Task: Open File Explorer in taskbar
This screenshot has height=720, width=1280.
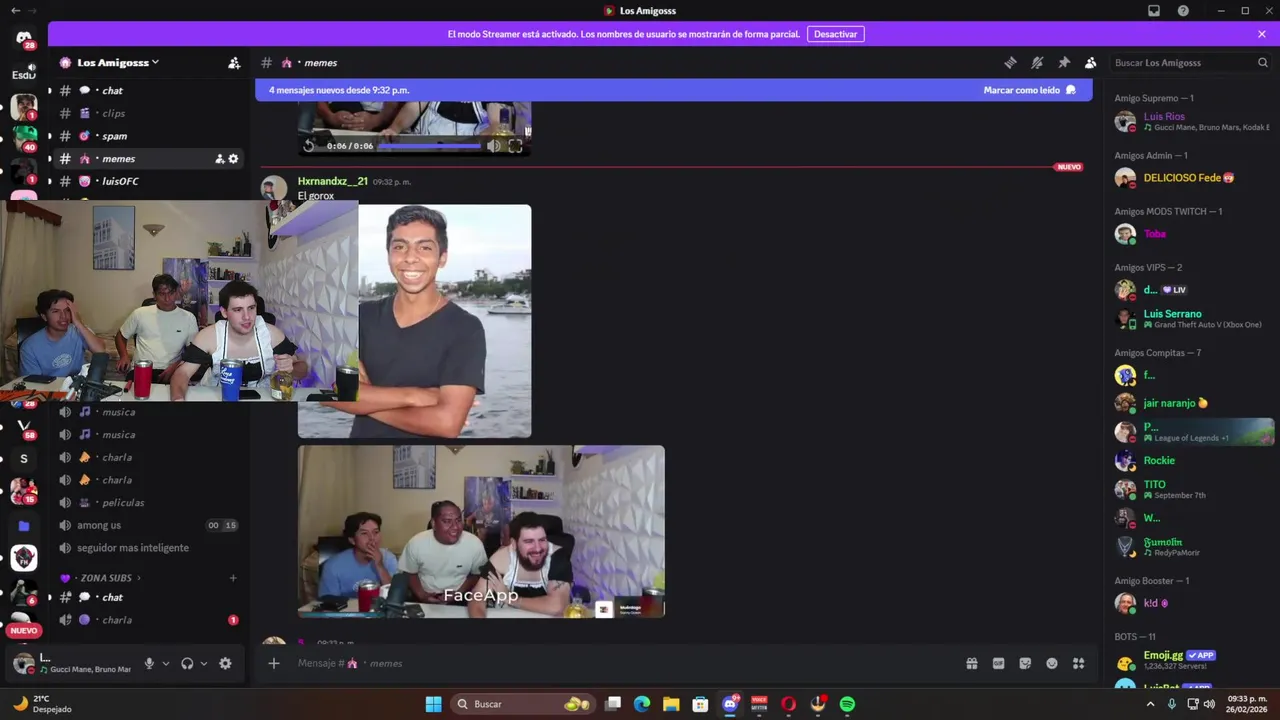Action: pyautogui.click(x=671, y=704)
